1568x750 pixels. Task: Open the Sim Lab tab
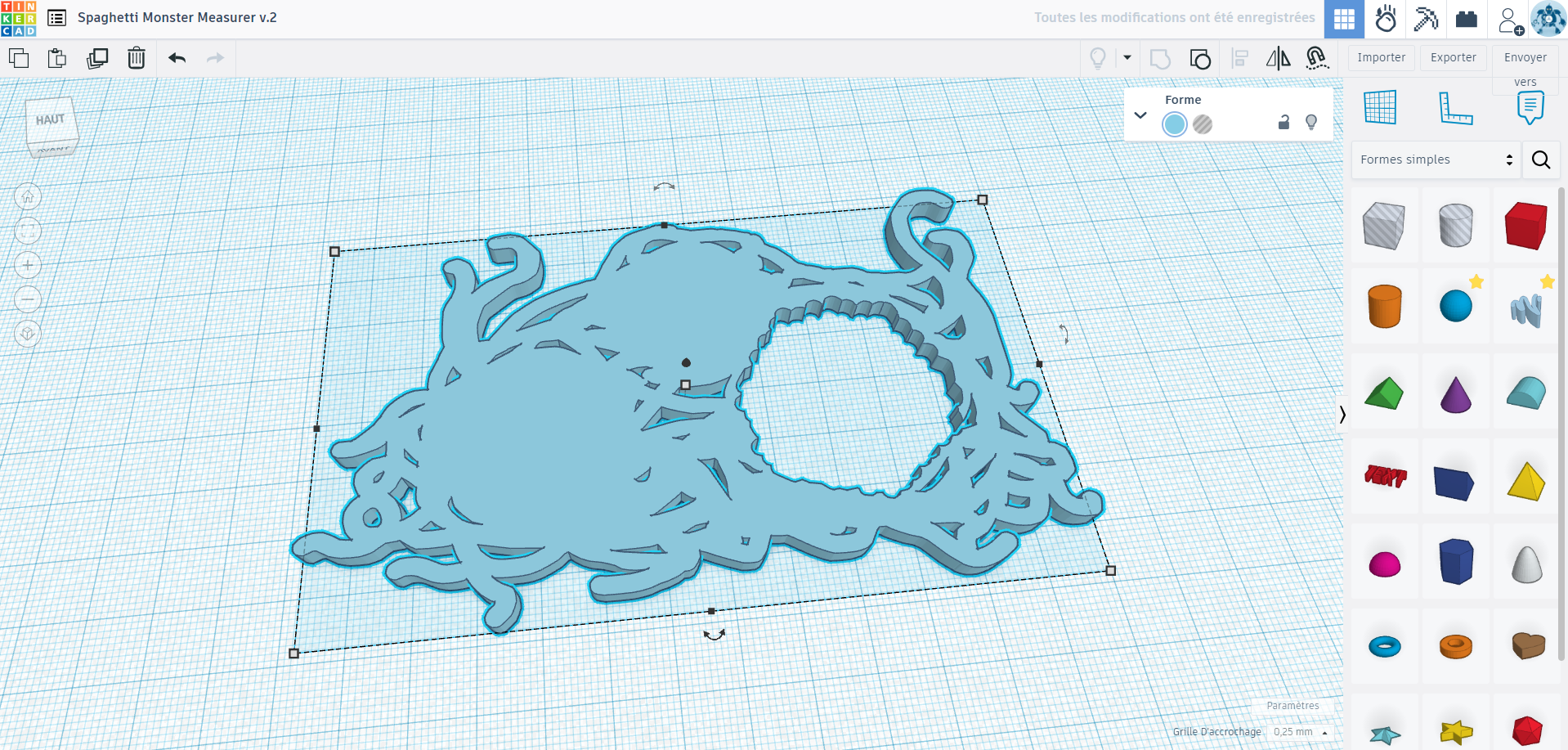pos(1386,19)
